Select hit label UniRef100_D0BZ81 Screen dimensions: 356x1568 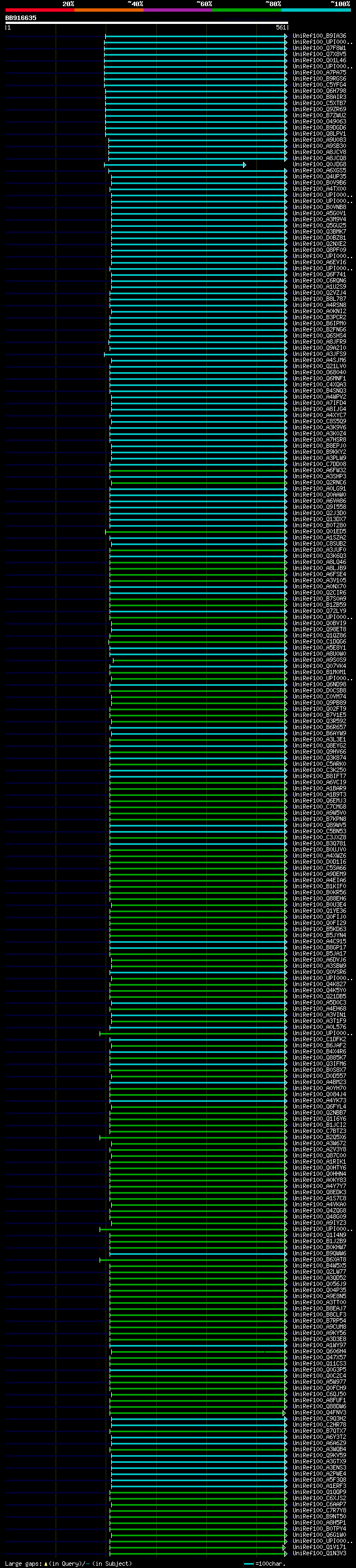(319, 238)
